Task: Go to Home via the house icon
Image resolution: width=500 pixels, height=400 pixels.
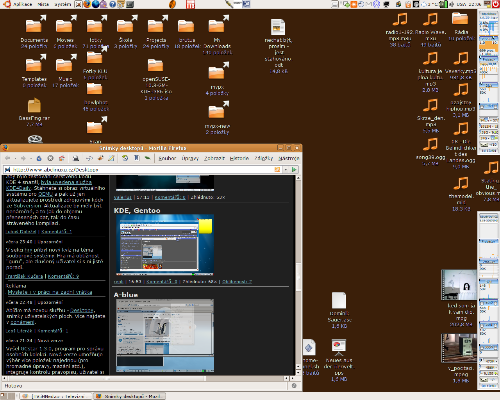Action: pyautogui.click(x=62, y=158)
